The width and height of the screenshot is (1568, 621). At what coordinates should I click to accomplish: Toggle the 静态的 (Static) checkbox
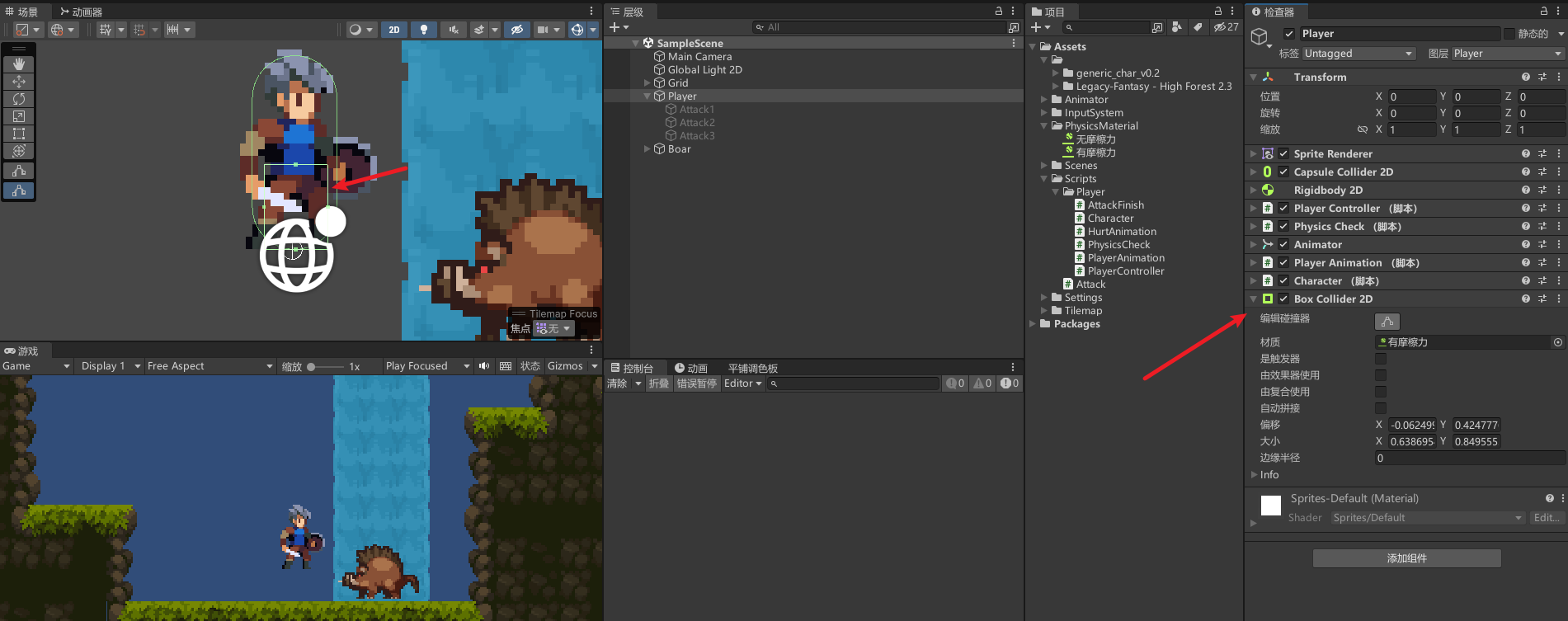(1509, 34)
